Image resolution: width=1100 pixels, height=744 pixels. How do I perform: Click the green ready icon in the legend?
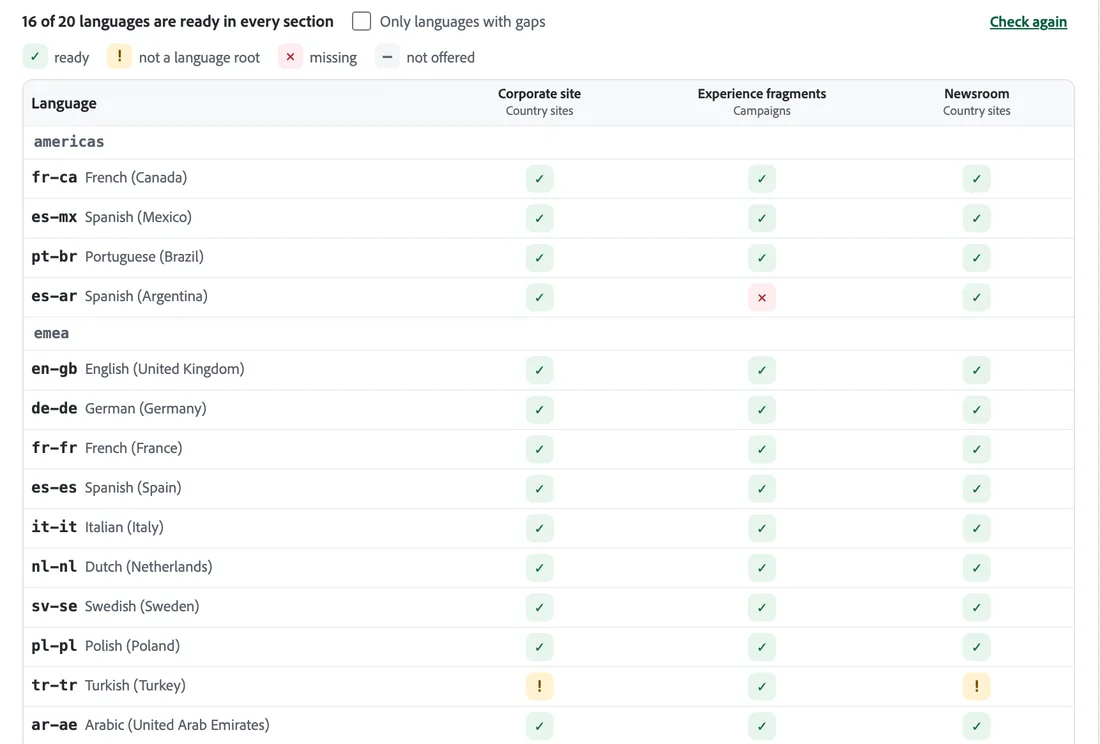[35, 57]
